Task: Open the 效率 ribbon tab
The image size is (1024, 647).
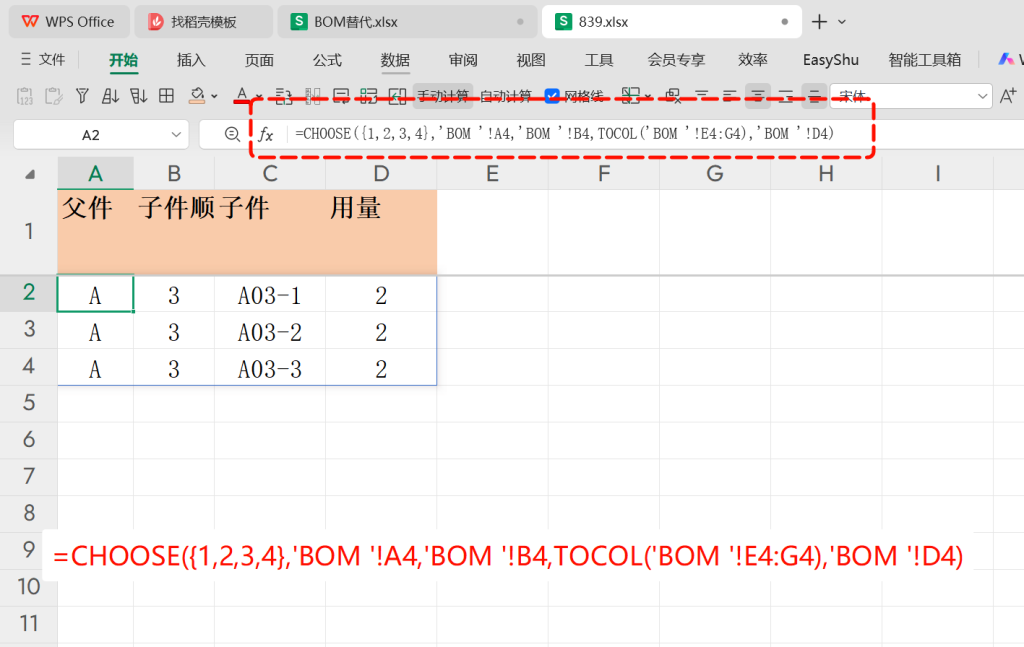Action: tap(753, 60)
